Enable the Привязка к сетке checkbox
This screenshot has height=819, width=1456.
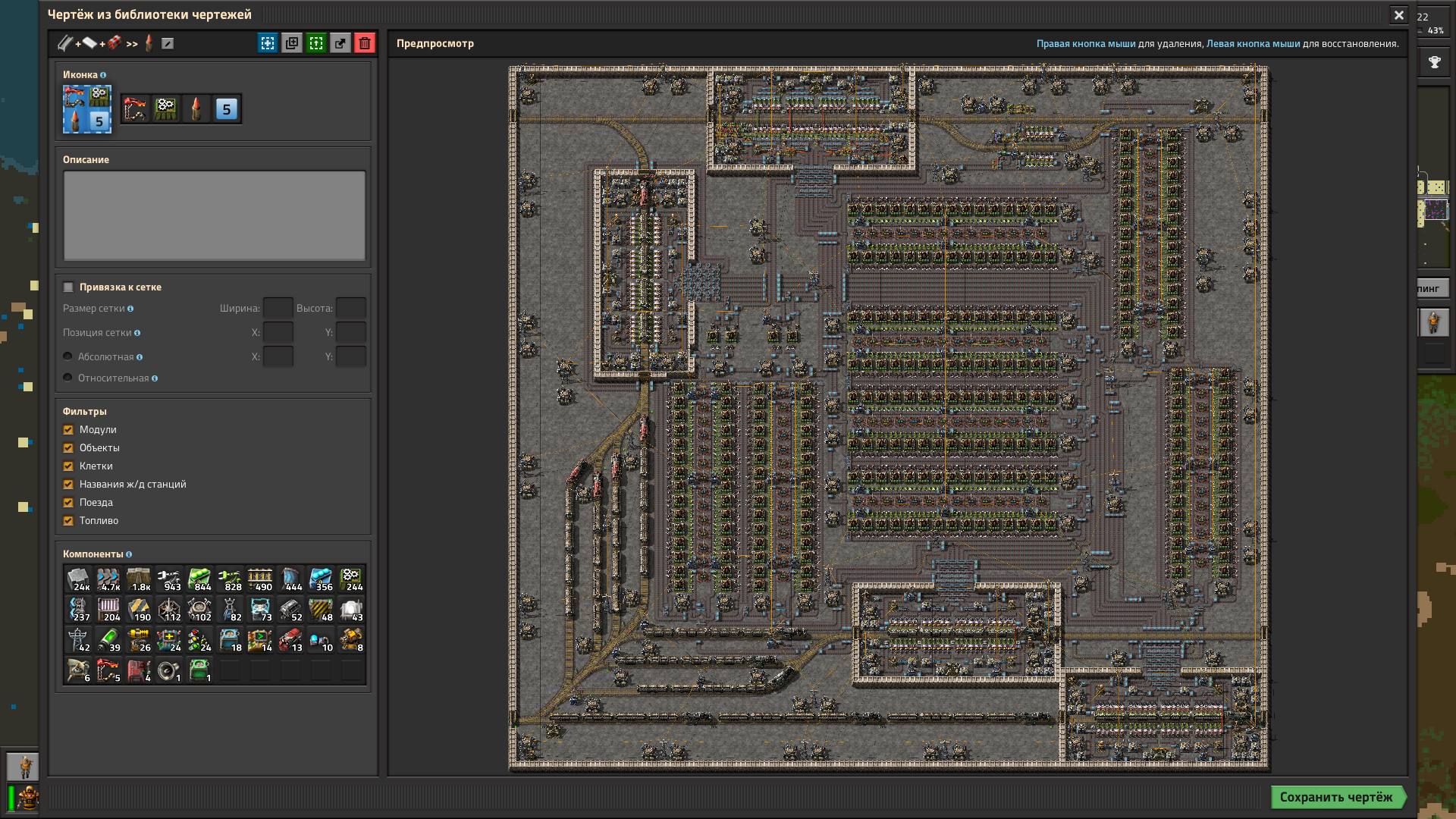click(68, 287)
